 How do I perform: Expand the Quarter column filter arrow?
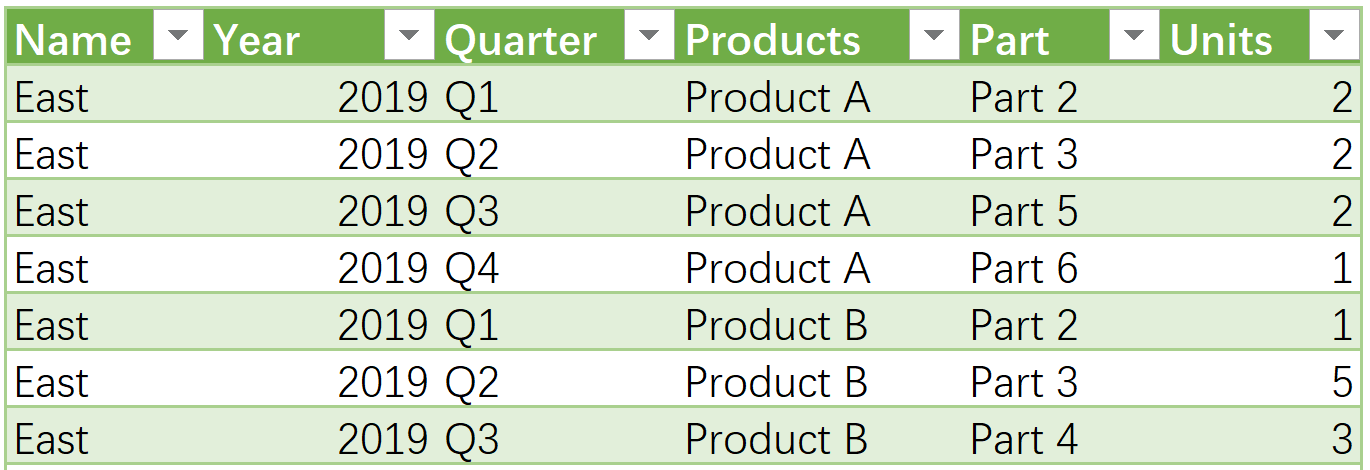[x=649, y=38]
